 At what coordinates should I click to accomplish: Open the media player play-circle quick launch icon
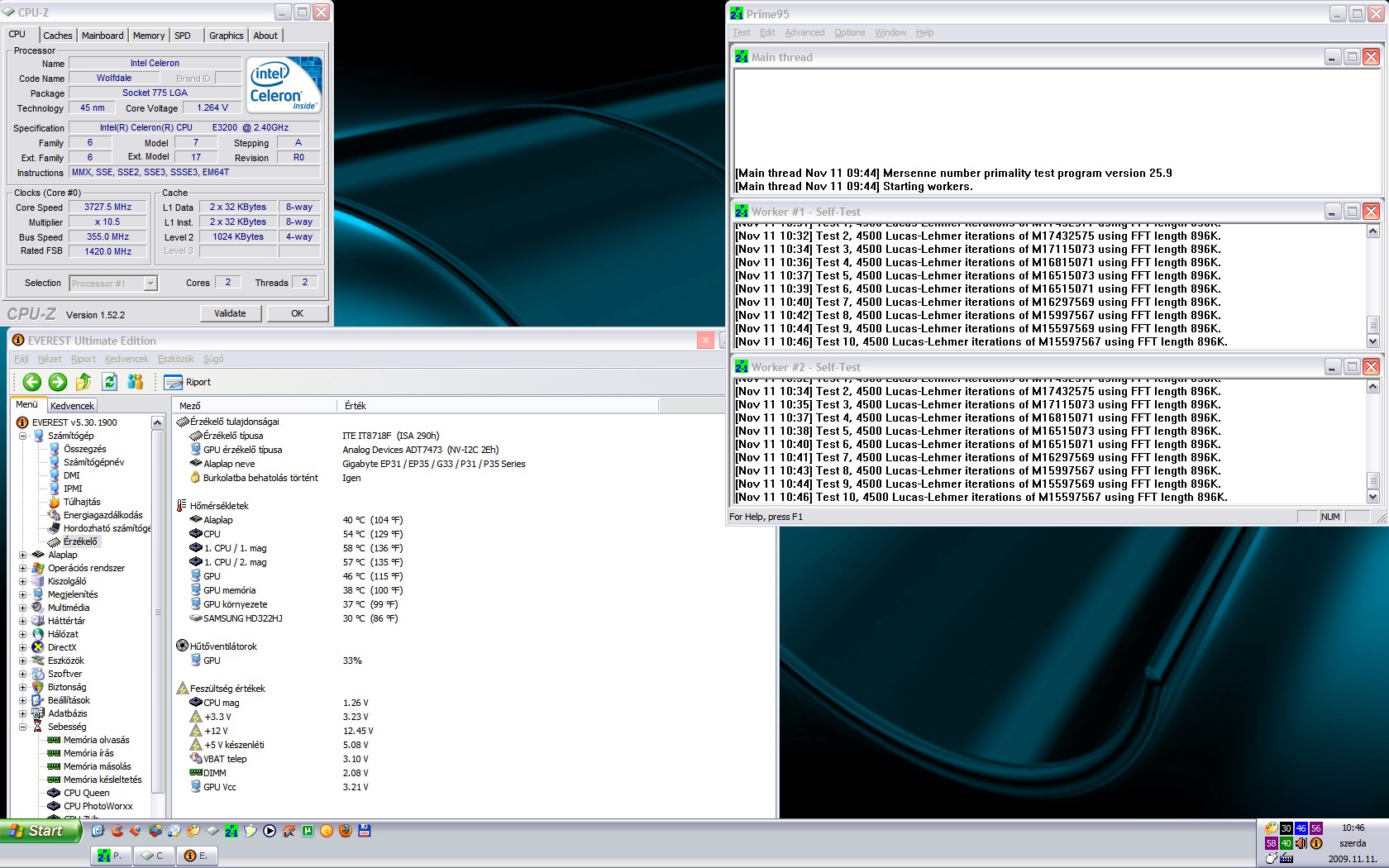270,831
